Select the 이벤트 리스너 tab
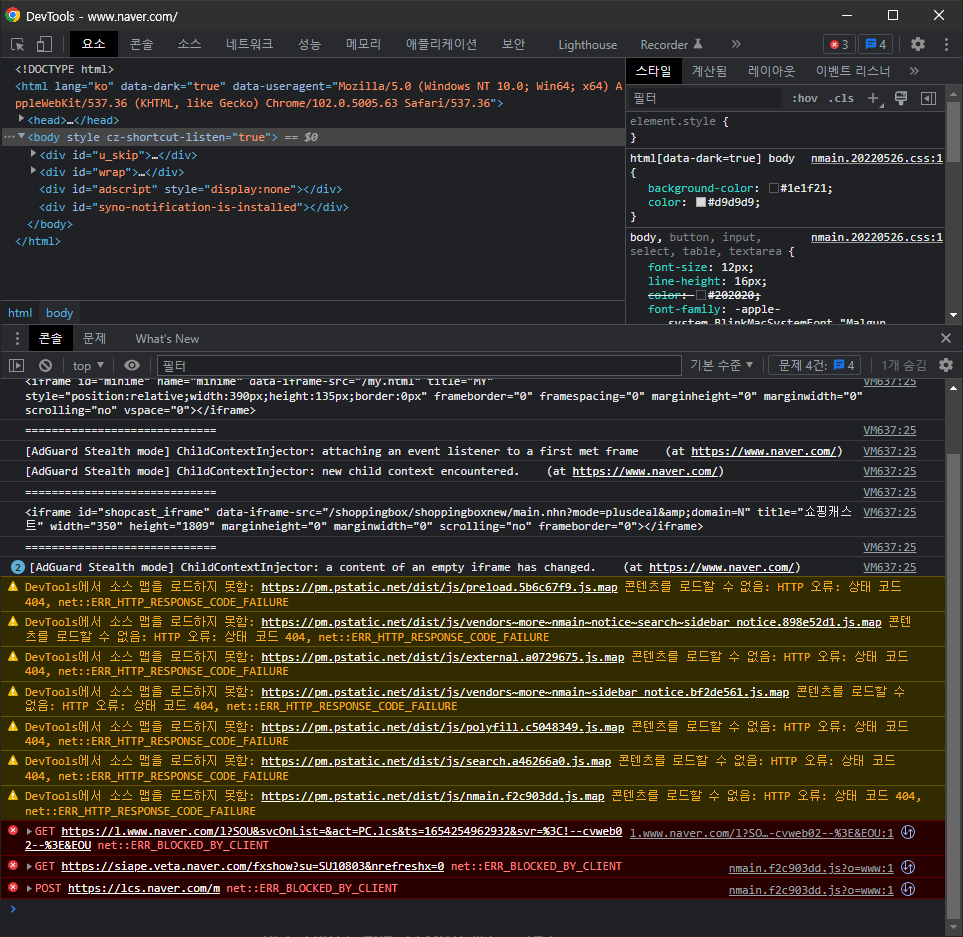Viewport: 963px width, 937px height. click(x=852, y=71)
